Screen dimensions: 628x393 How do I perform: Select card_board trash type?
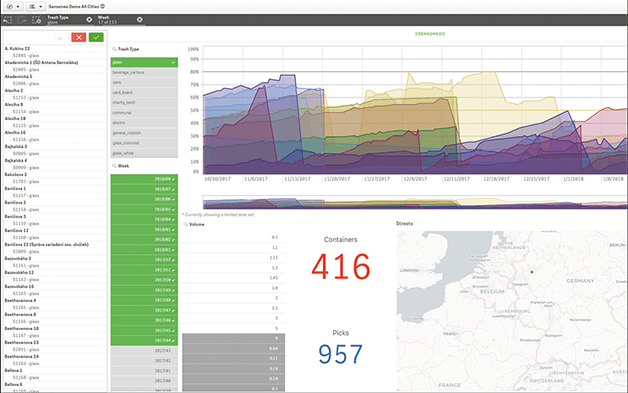pos(144,93)
